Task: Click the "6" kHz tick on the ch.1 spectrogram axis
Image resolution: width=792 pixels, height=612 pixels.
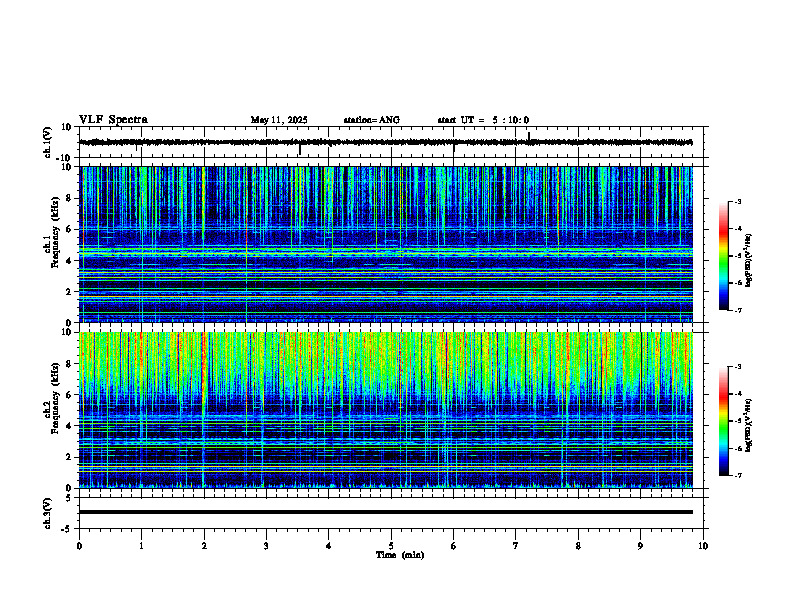Action: pyautogui.click(x=70, y=229)
